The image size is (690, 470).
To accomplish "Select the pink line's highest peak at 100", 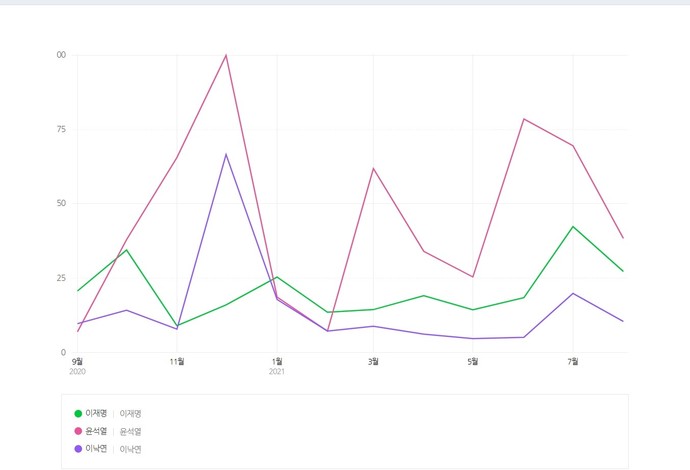I will point(226,55).
